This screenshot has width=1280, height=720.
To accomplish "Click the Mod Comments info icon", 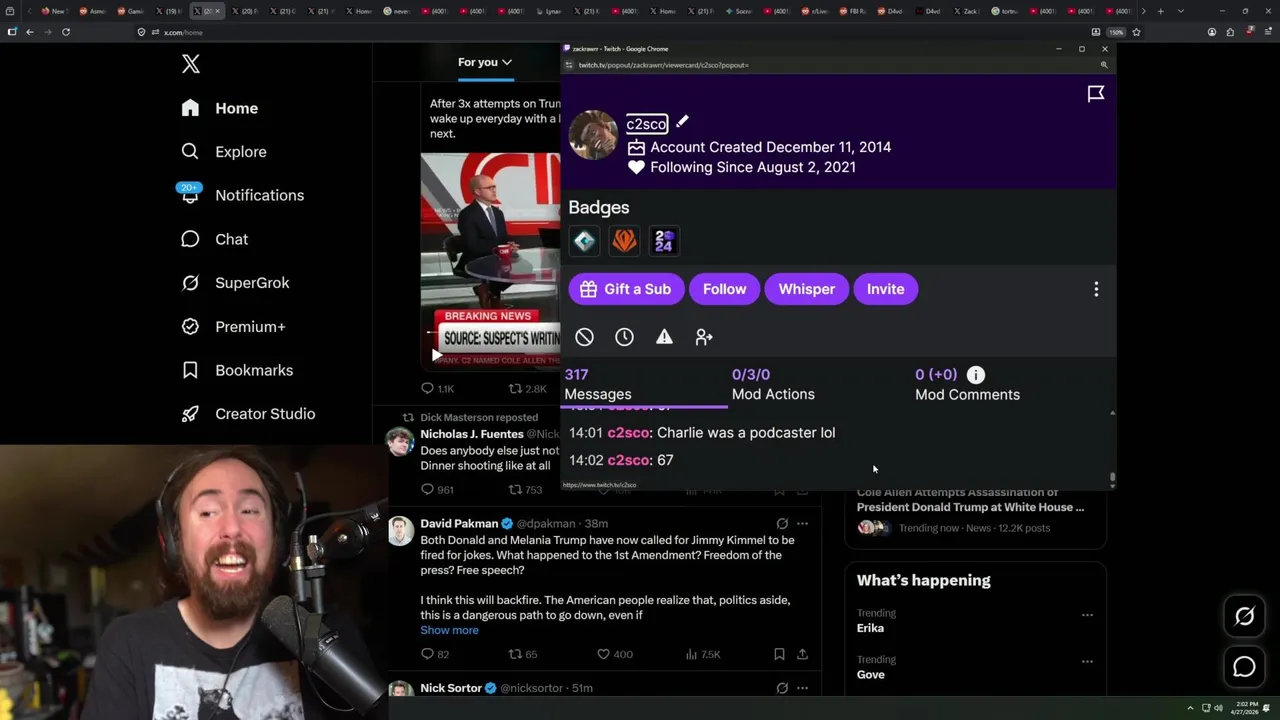I will tap(976, 375).
